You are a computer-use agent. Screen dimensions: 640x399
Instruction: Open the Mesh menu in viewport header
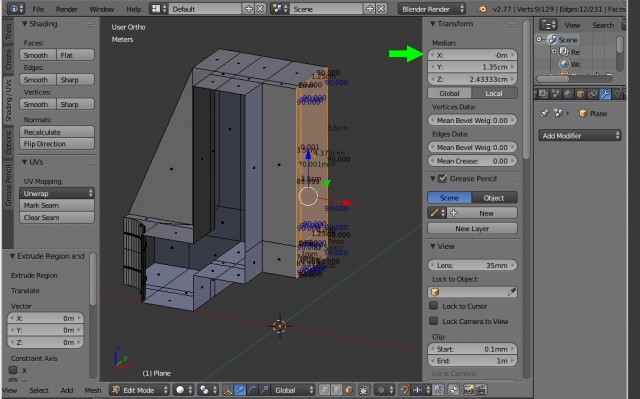[93, 390]
